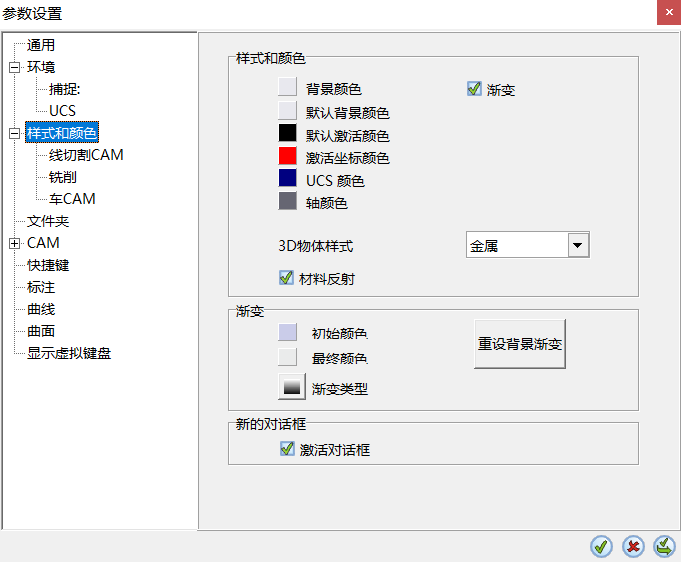The height and width of the screenshot is (562, 681).
Task: Click the 重设背景渐变 button
Action: click(520, 344)
